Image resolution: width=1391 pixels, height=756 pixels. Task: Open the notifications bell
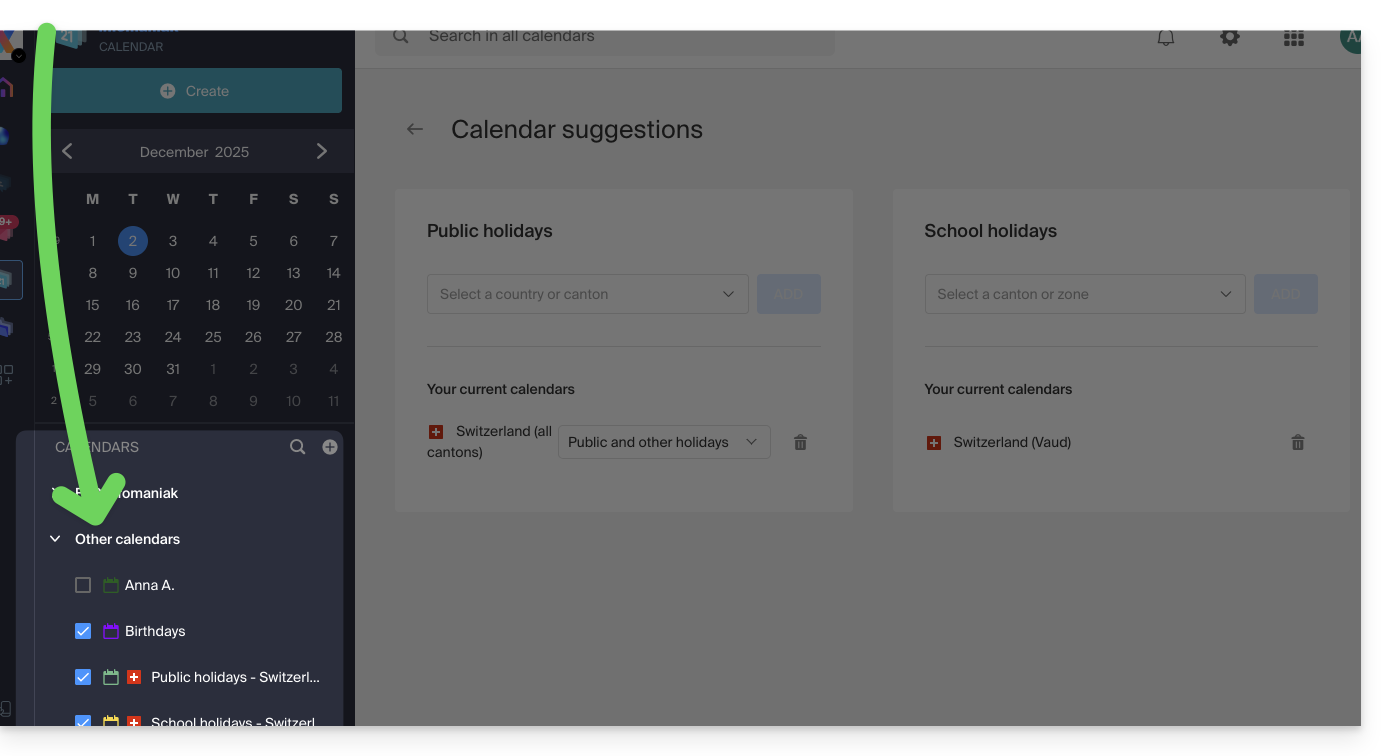click(1166, 38)
